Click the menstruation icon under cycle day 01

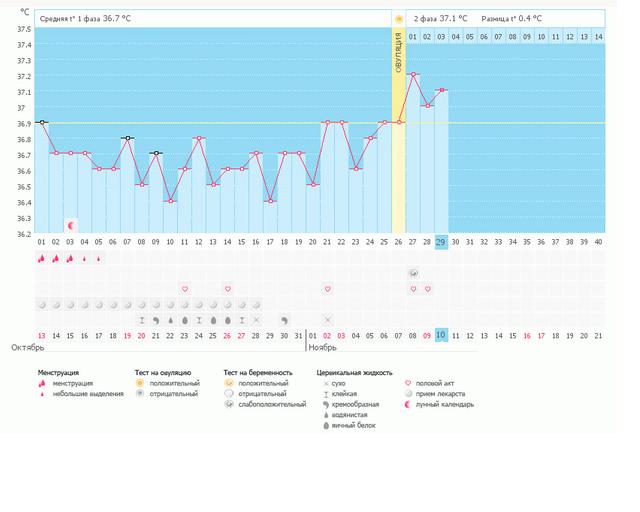point(42,258)
